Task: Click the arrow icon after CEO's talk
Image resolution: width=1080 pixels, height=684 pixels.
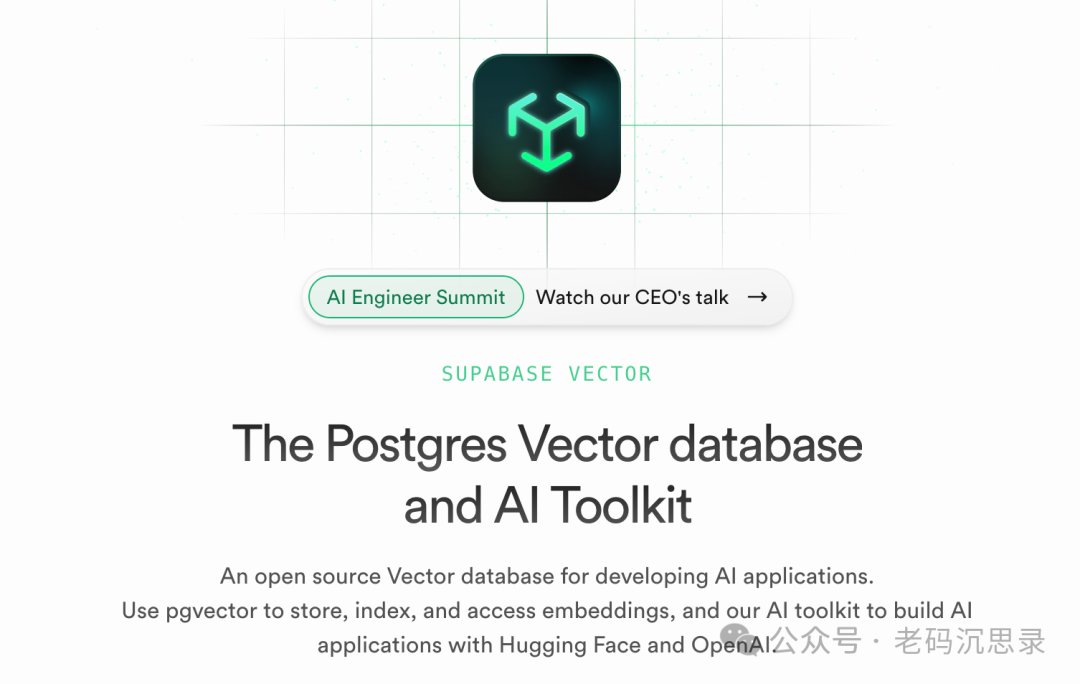Action: [x=758, y=297]
